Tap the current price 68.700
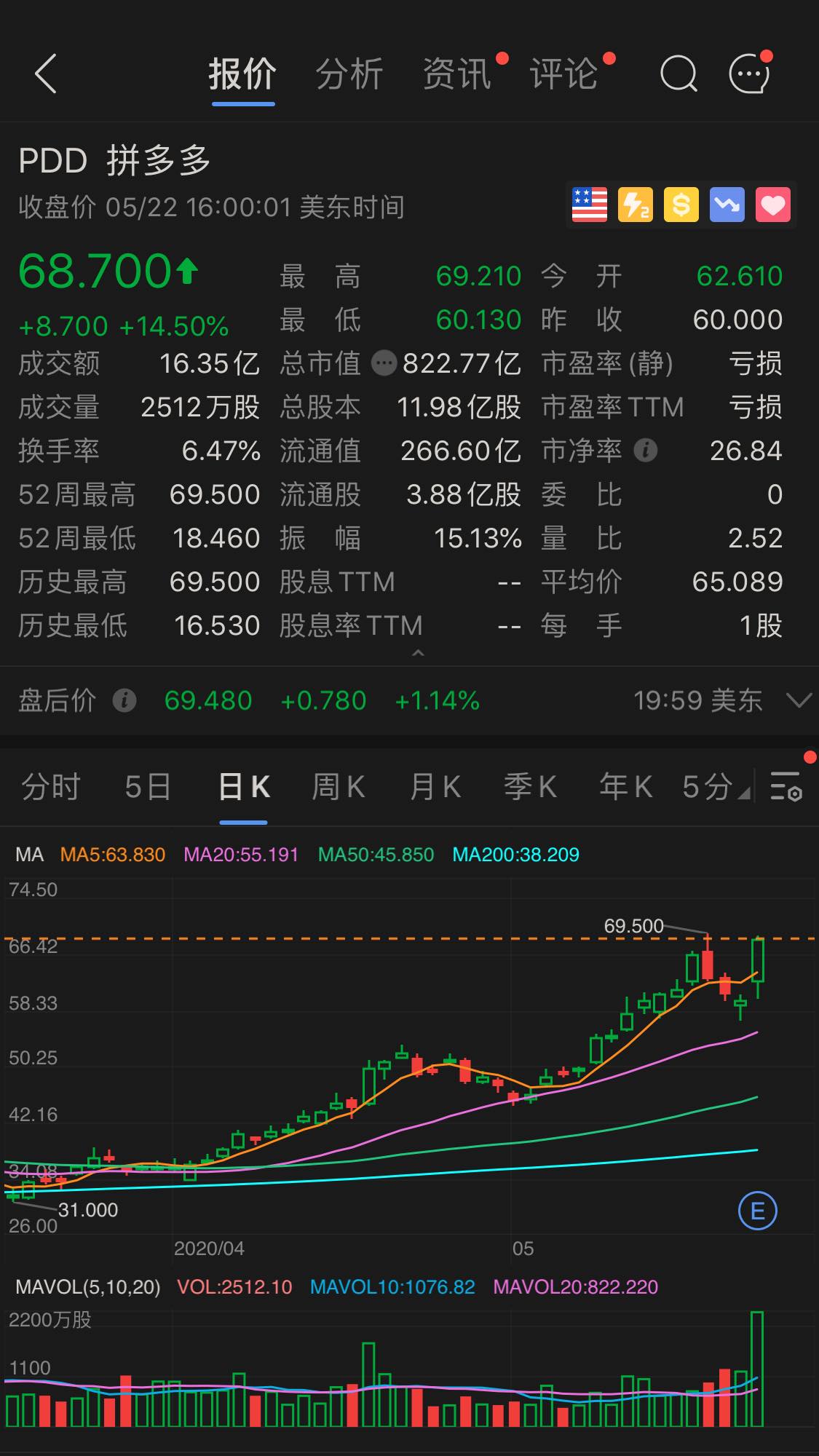 [95, 272]
